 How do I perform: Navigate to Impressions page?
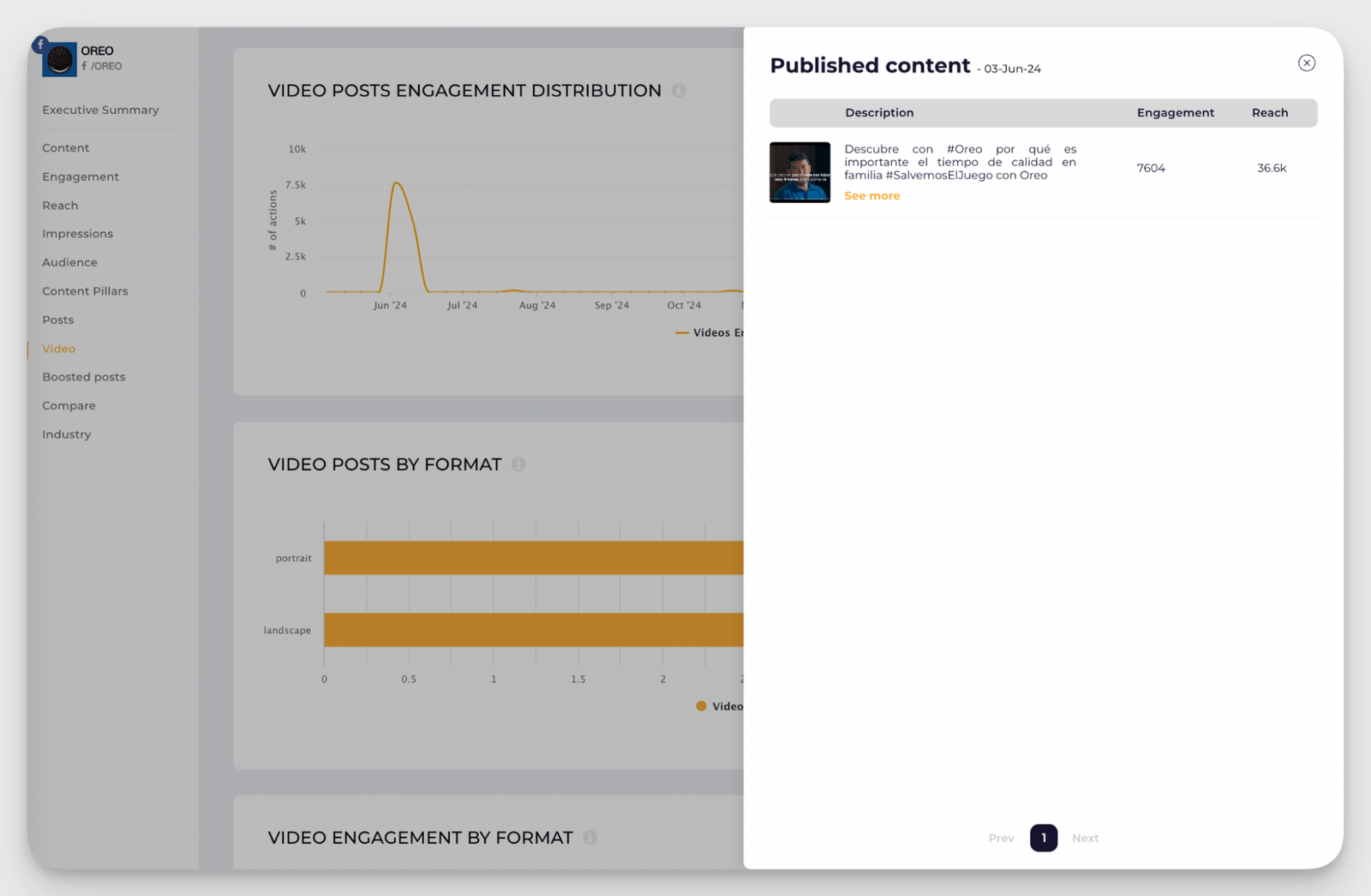(x=77, y=234)
